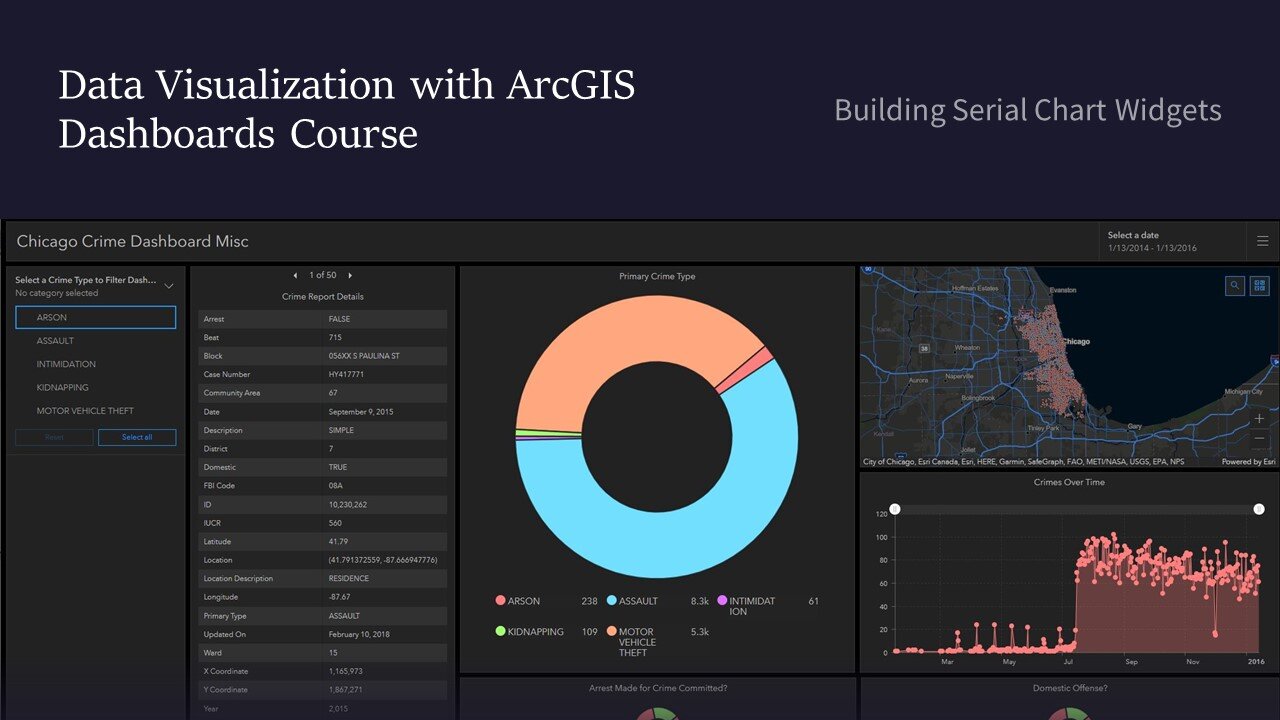Click the Evanston label on the map

pos(1063,290)
